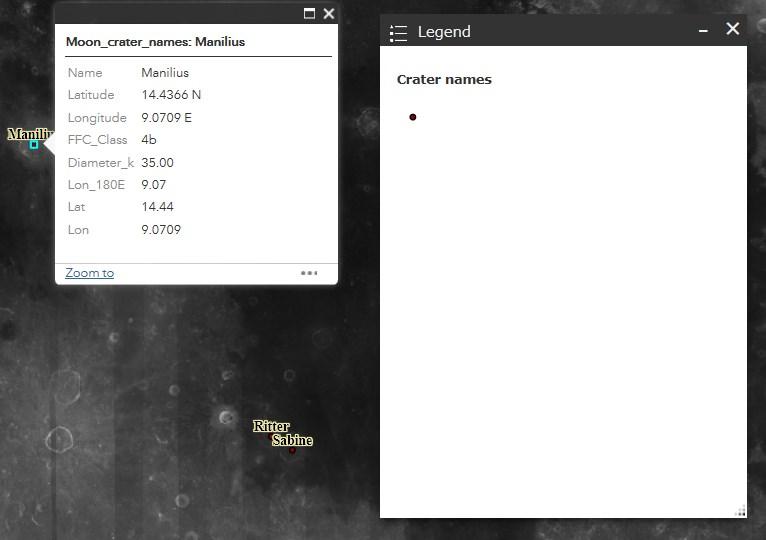This screenshot has height=540, width=766.
Task: Select the cyan Manilius crater marker
Action: (x=34, y=145)
